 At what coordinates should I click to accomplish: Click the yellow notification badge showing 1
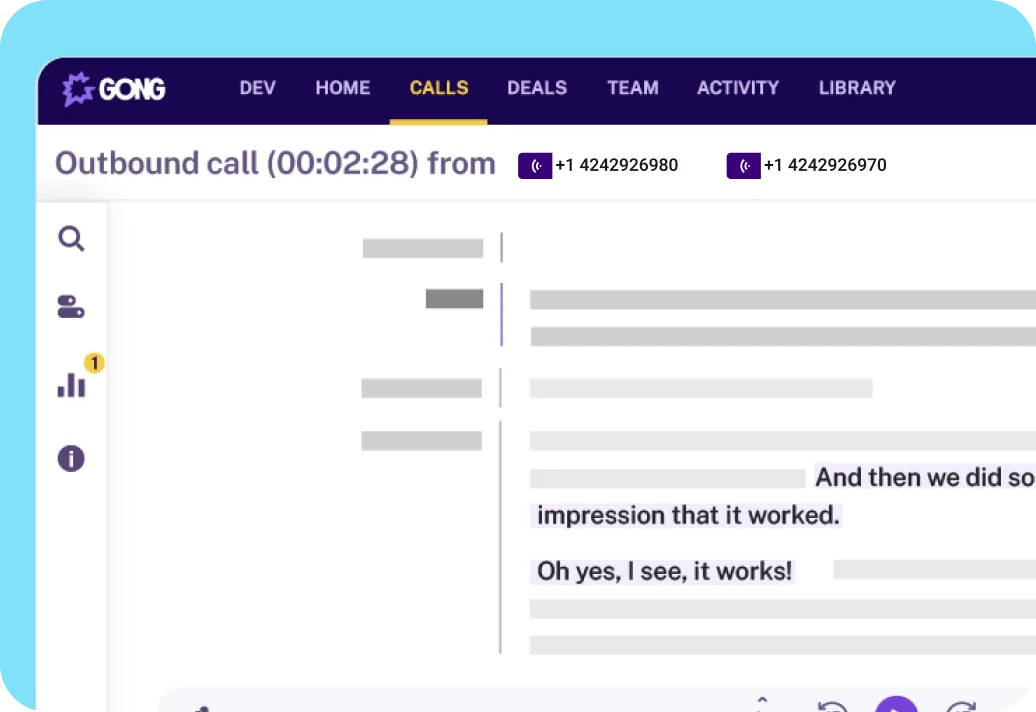tap(94, 363)
